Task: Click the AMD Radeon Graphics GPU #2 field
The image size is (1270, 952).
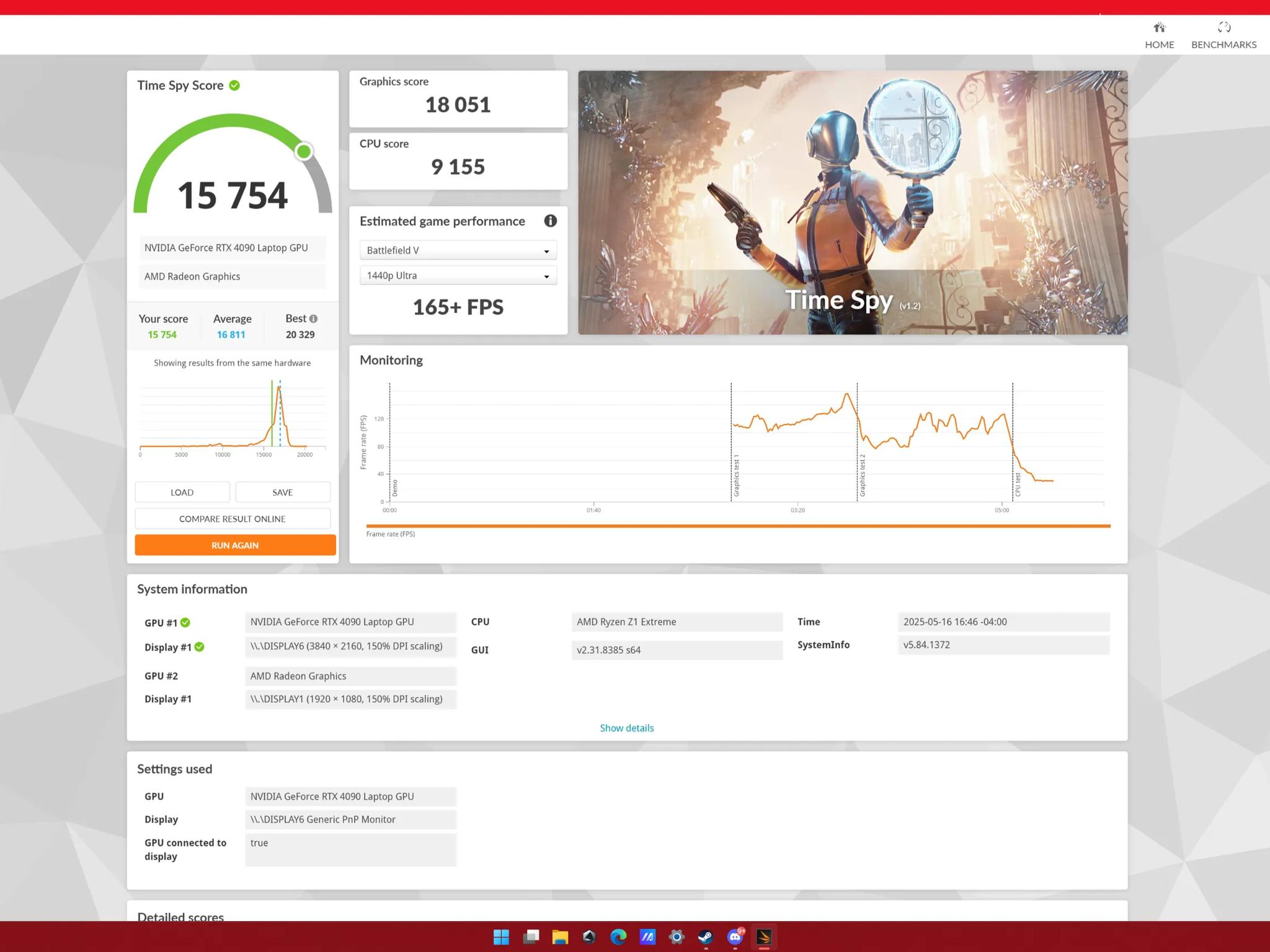Action: point(351,676)
